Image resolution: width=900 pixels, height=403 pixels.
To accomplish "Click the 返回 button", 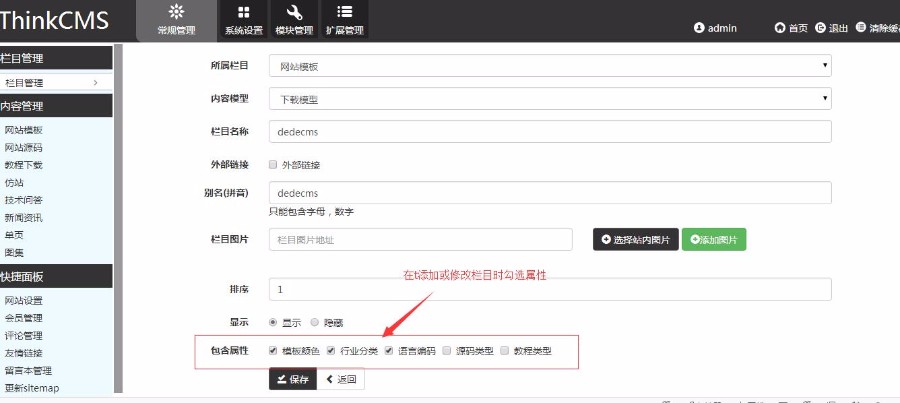I will (x=341, y=379).
